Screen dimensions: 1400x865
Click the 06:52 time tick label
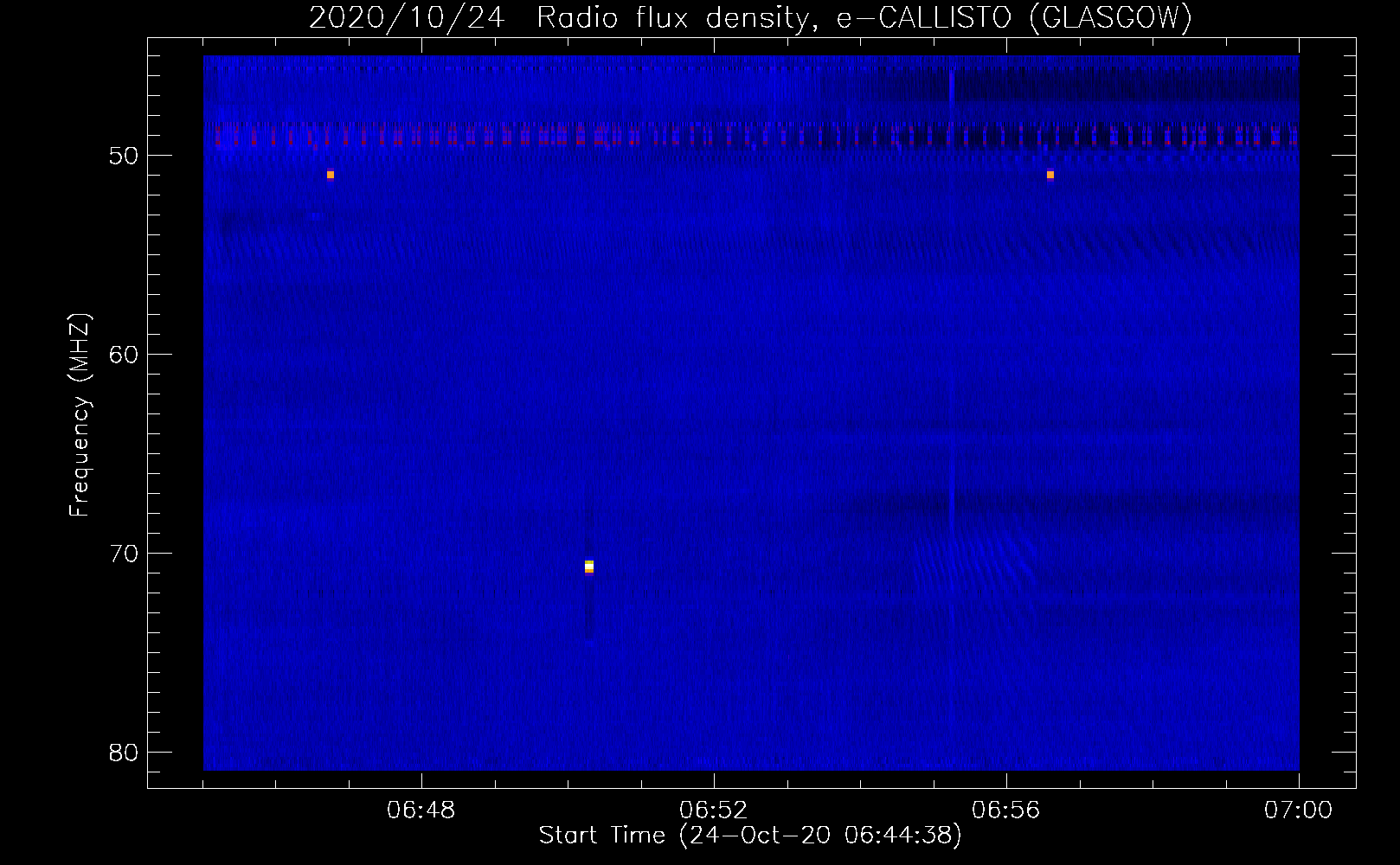click(x=714, y=811)
